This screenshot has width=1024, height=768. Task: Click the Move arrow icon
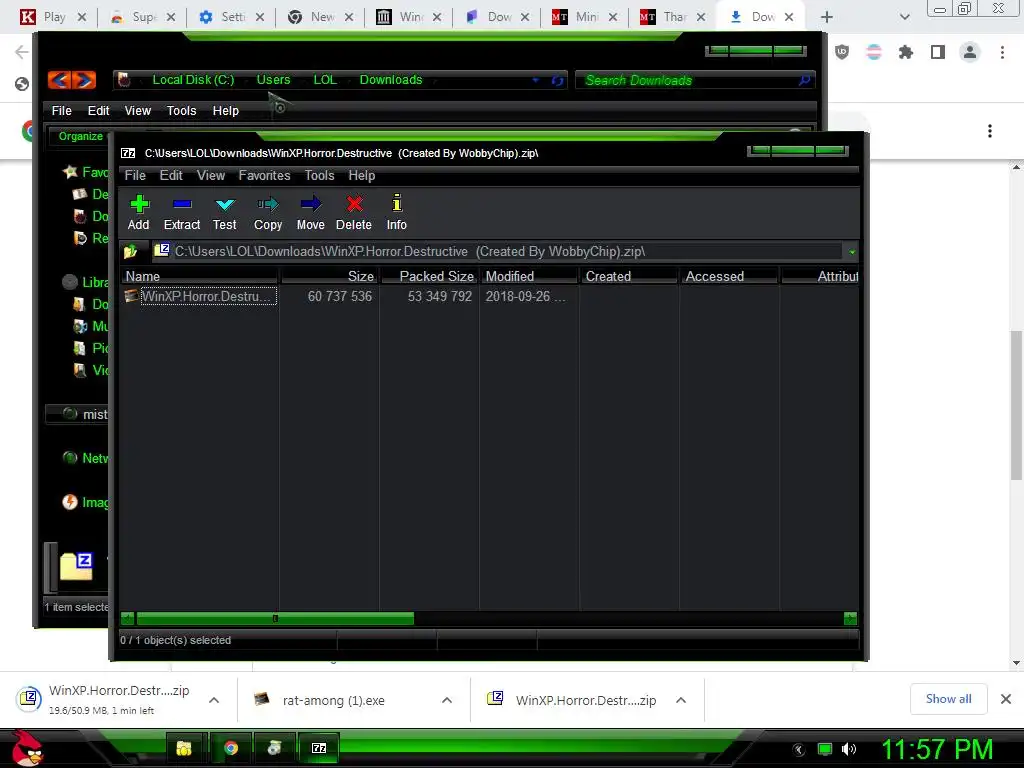click(x=310, y=212)
